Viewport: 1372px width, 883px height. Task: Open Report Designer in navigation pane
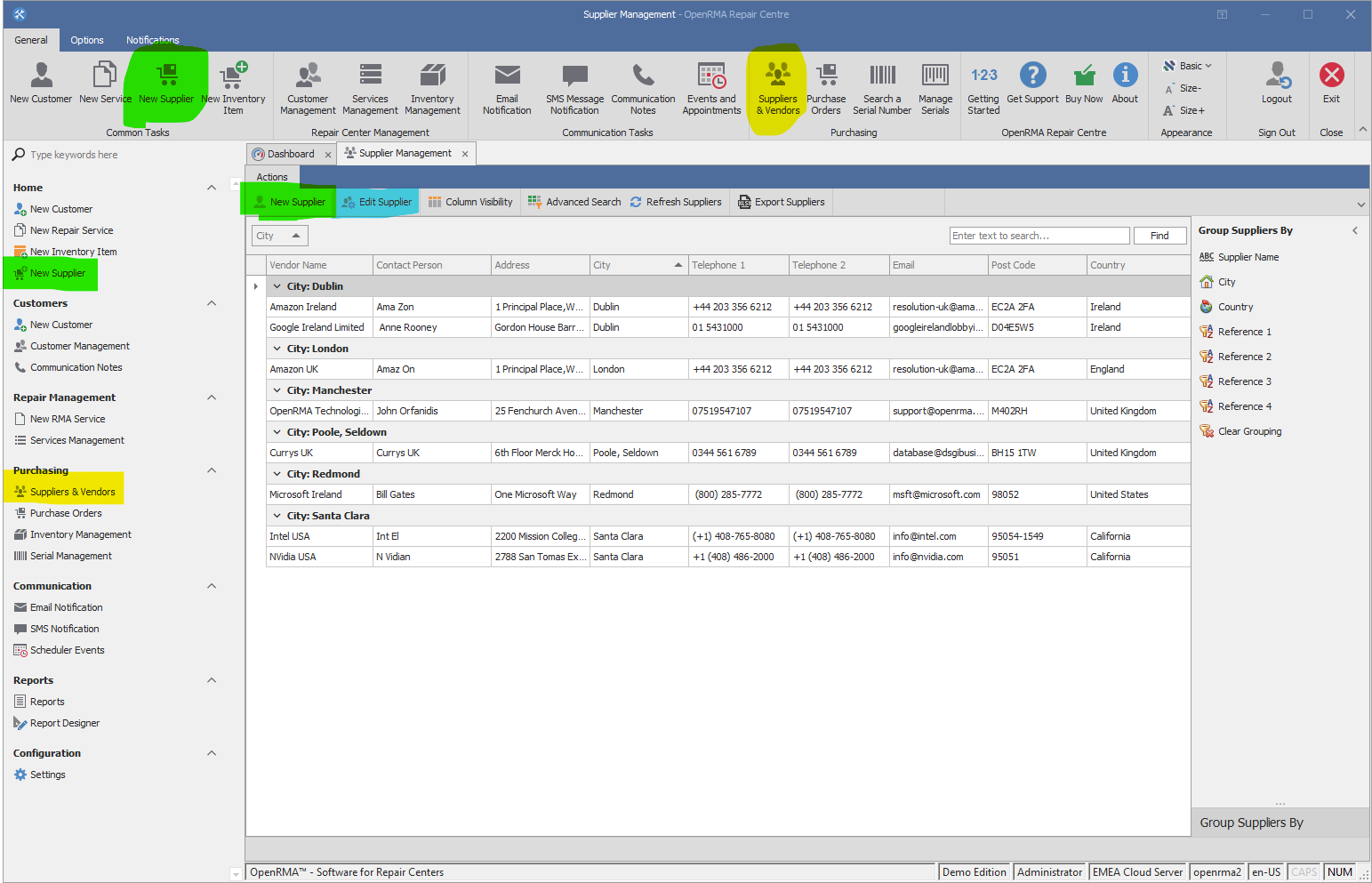(56, 723)
